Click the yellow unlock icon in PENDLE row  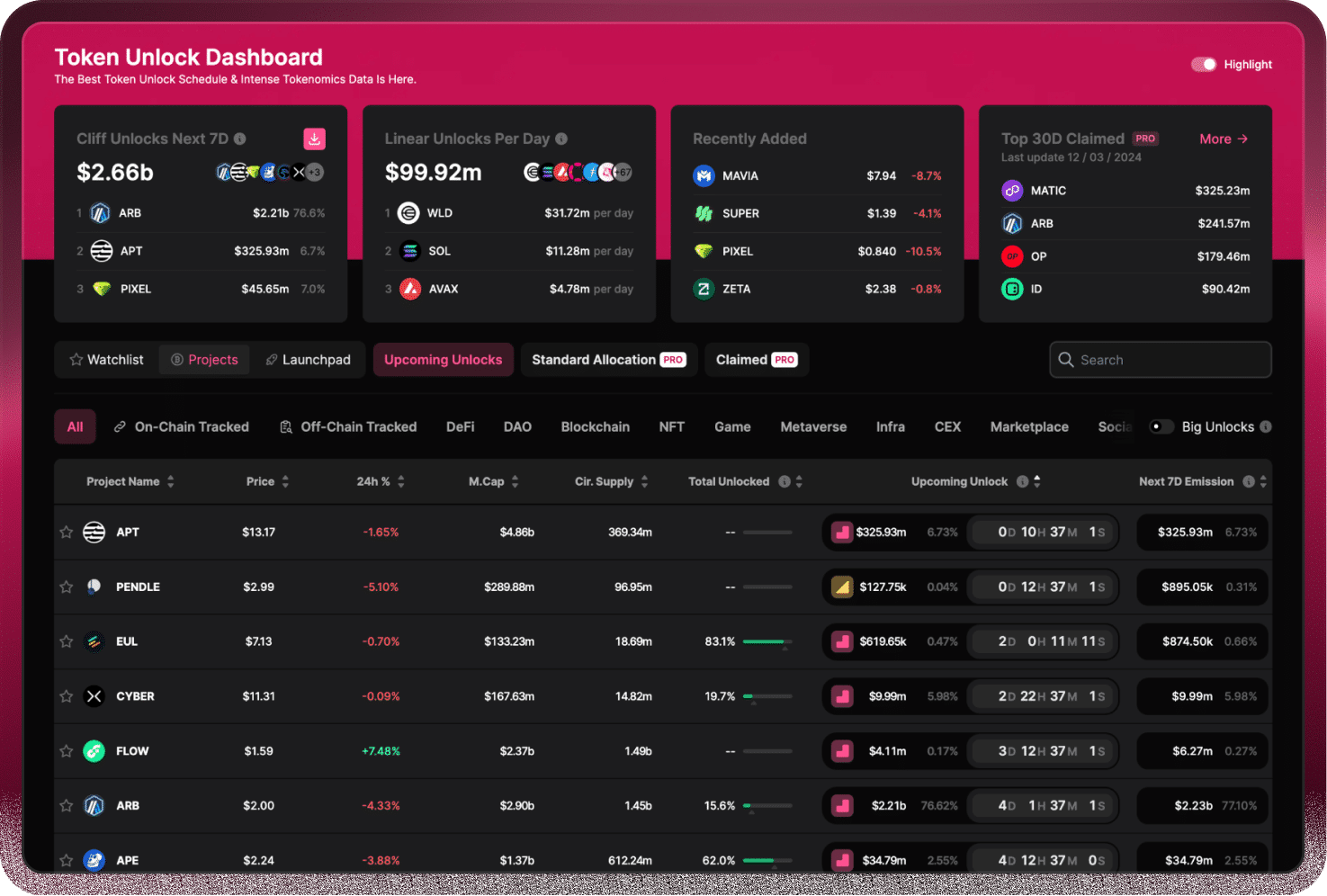click(x=842, y=587)
